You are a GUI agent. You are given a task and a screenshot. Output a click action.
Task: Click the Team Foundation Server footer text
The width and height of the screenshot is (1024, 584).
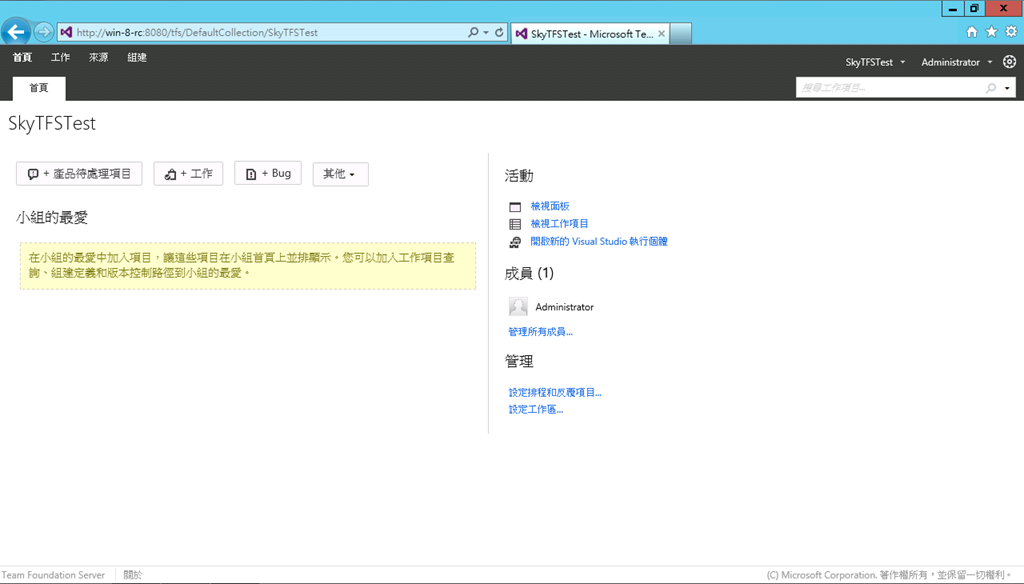[x=53, y=575]
